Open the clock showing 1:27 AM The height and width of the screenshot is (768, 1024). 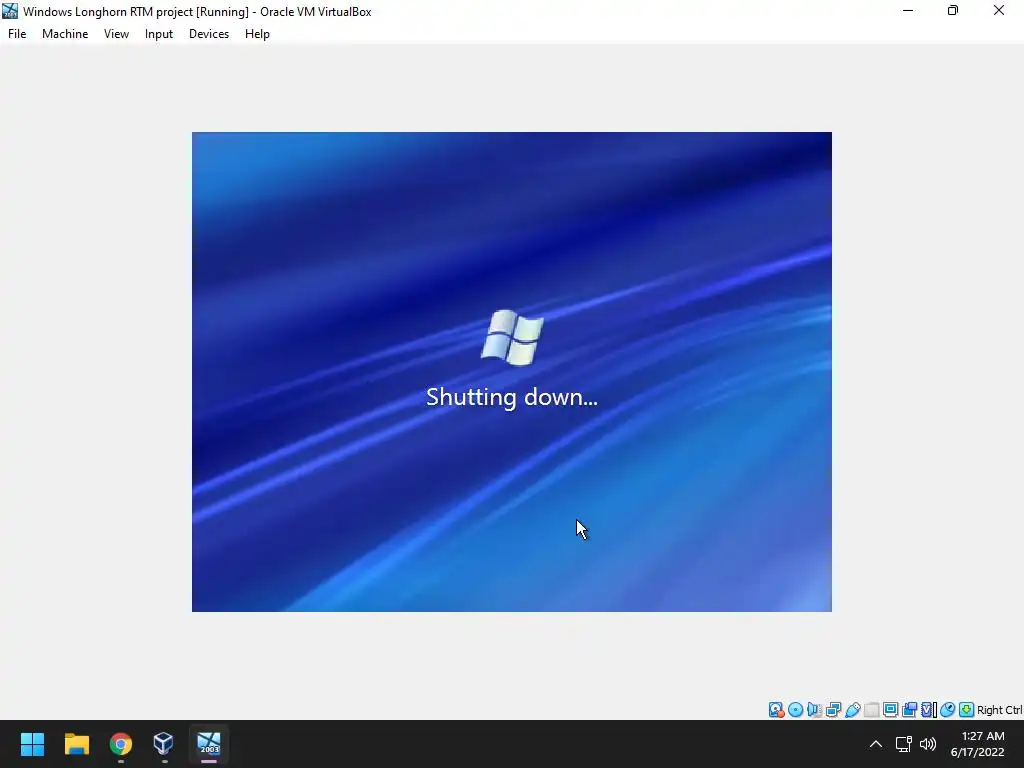[978, 744]
